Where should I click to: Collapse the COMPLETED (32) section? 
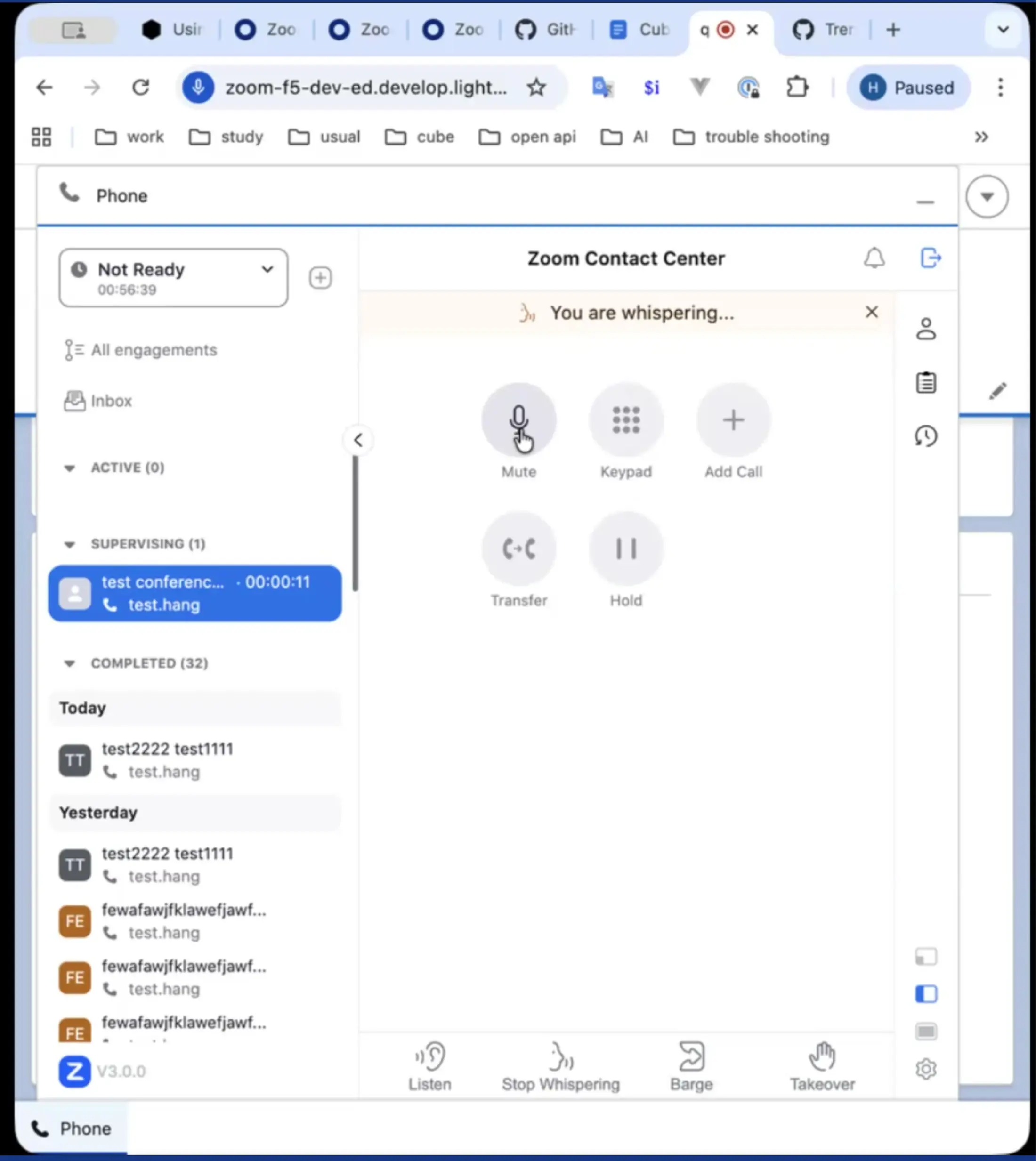[x=69, y=663]
